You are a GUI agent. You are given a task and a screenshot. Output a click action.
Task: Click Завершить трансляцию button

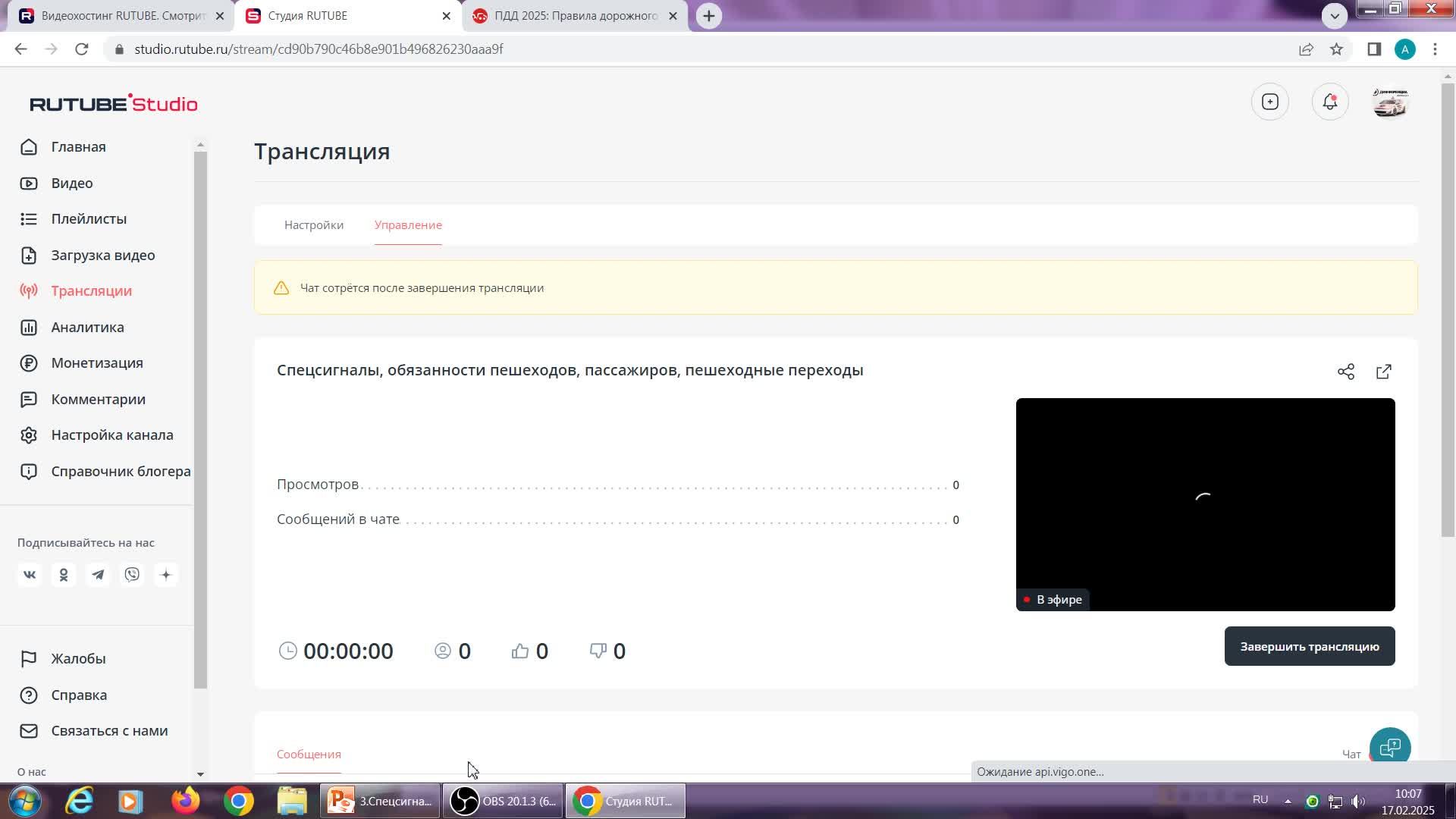(1309, 646)
